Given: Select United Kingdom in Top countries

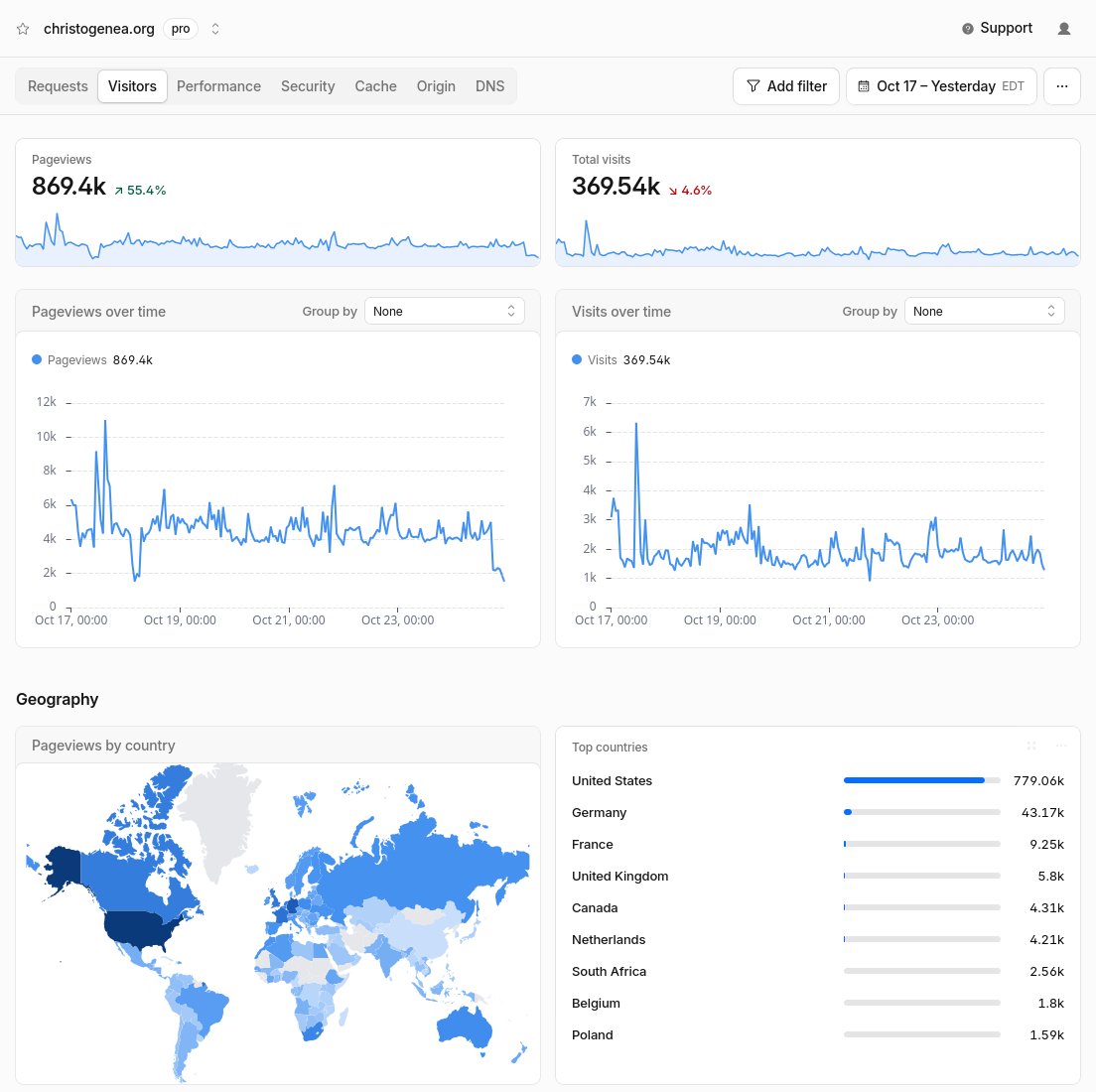Looking at the screenshot, I should (x=818, y=876).
